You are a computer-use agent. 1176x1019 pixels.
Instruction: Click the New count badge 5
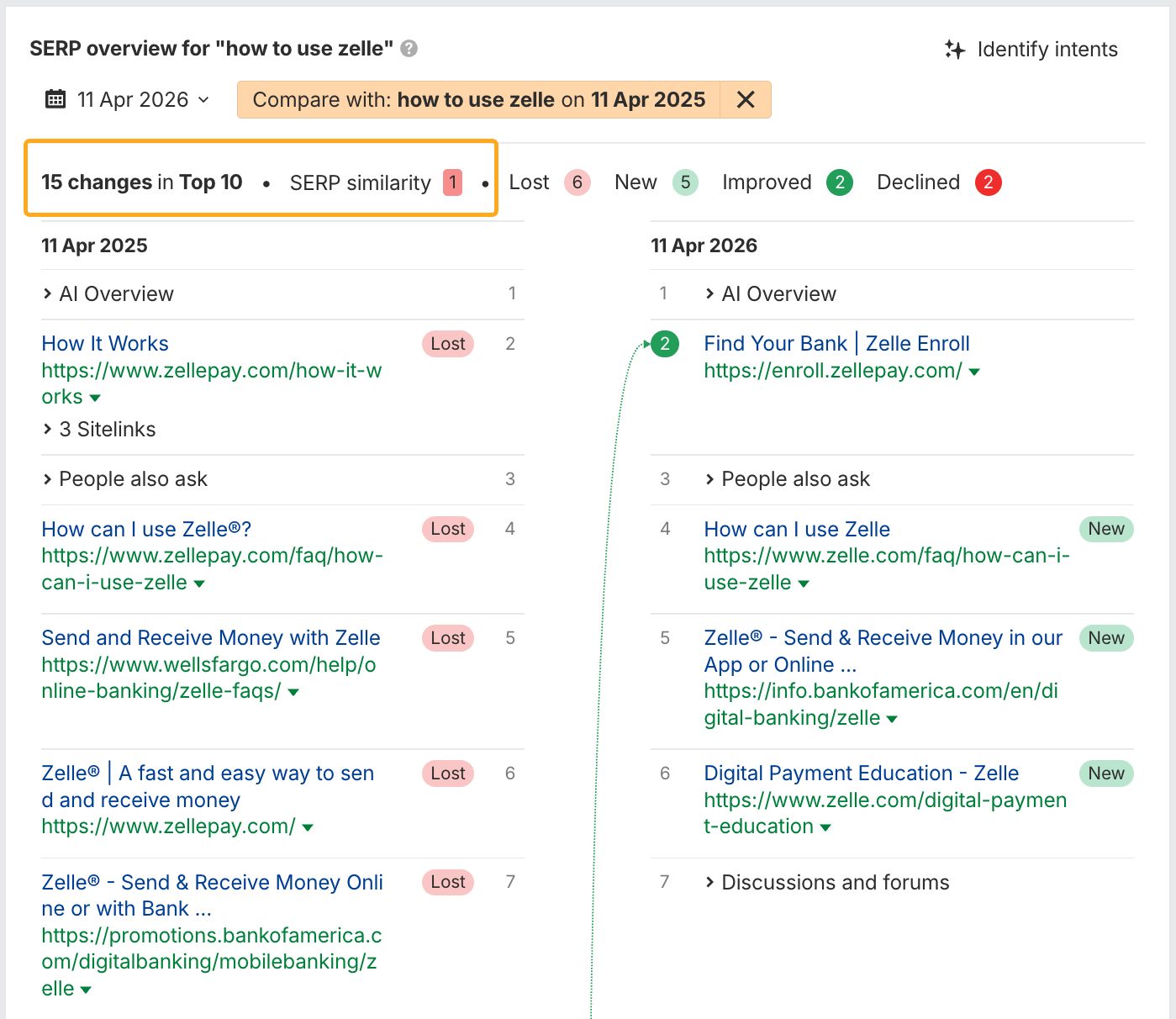pos(685,182)
